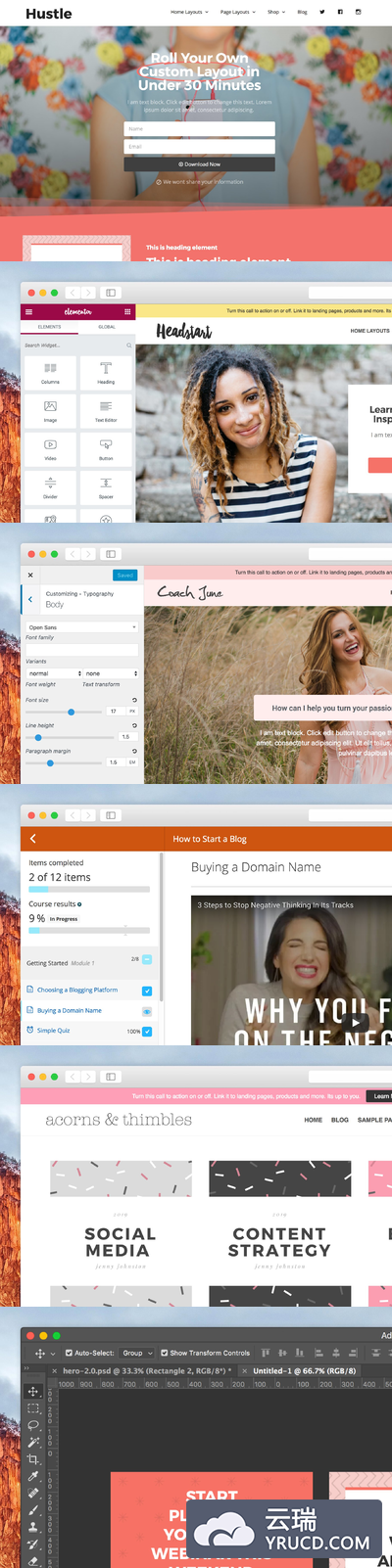392x1568 pixels.
Task: Toggle the Auto-Select checkbox in Photoshop
Action: 69,1353
